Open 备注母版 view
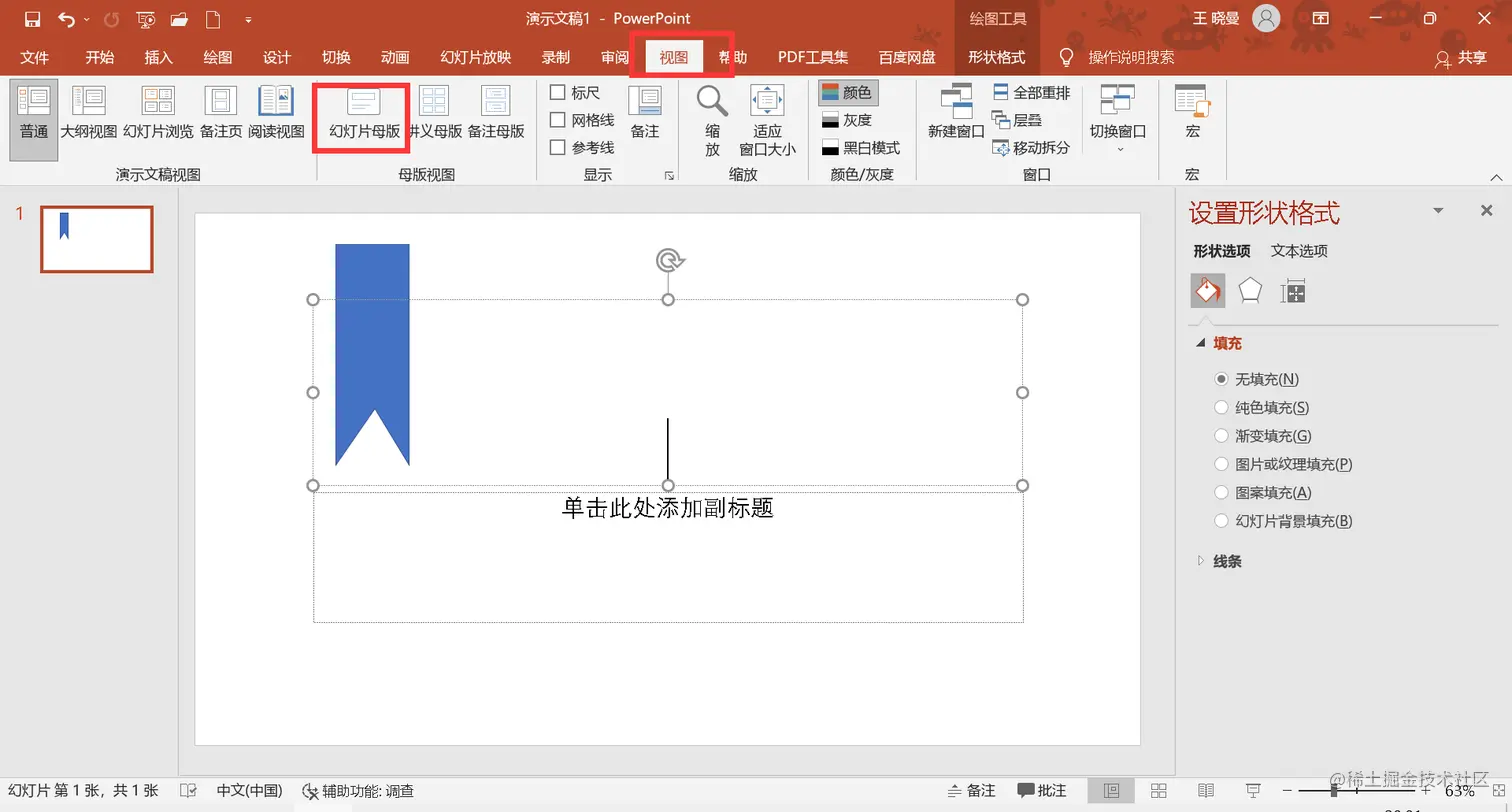 tap(496, 113)
